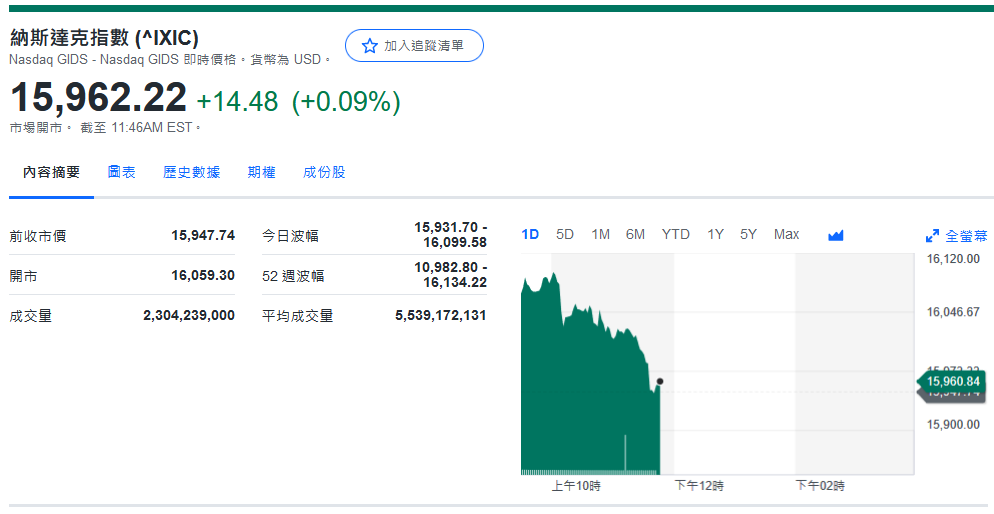Image resolution: width=994 pixels, height=514 pixels.
Task: Select the Max chart range
Action: [786, 234]
